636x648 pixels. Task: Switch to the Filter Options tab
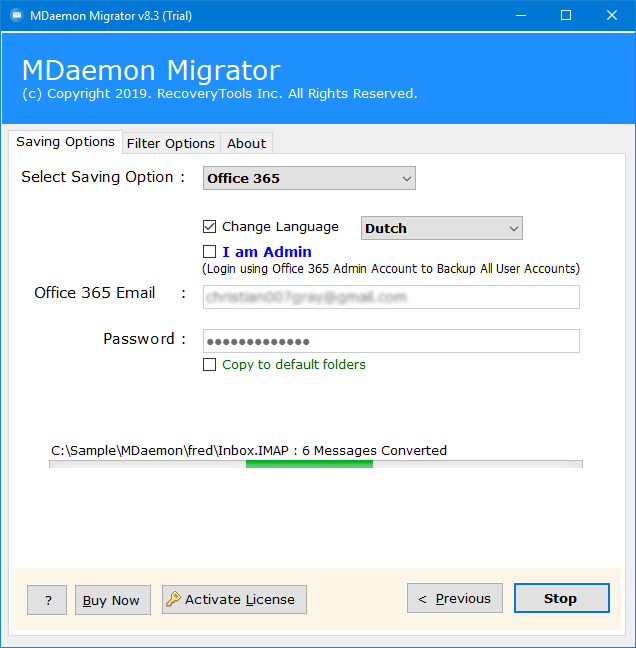171,143
